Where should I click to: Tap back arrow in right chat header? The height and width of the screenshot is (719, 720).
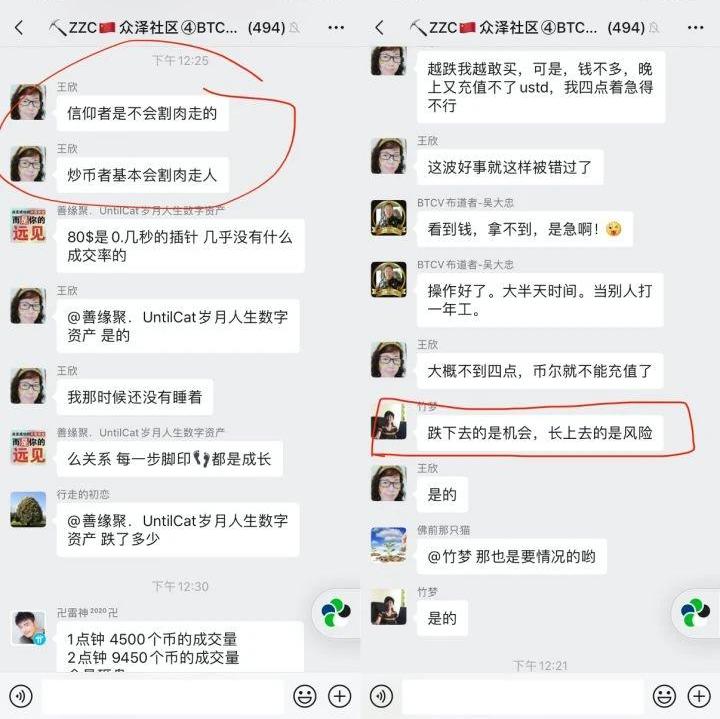point(379,28)
